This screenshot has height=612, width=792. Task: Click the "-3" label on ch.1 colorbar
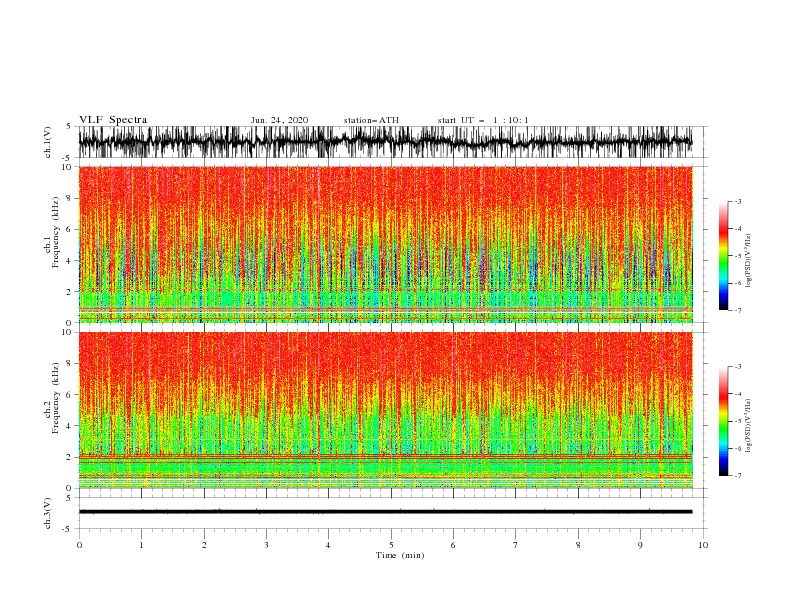point(738,201)
